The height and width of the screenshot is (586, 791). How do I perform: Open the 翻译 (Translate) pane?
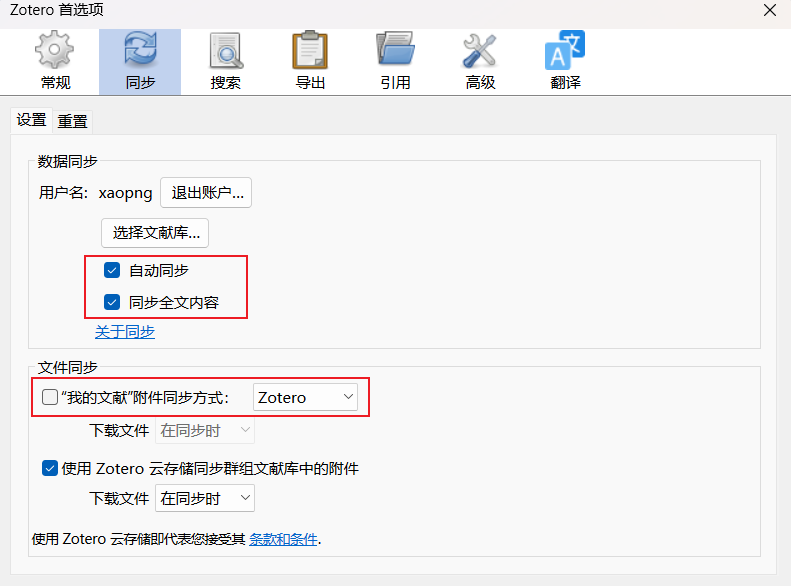pyautogui.click(x=566, y=62)
